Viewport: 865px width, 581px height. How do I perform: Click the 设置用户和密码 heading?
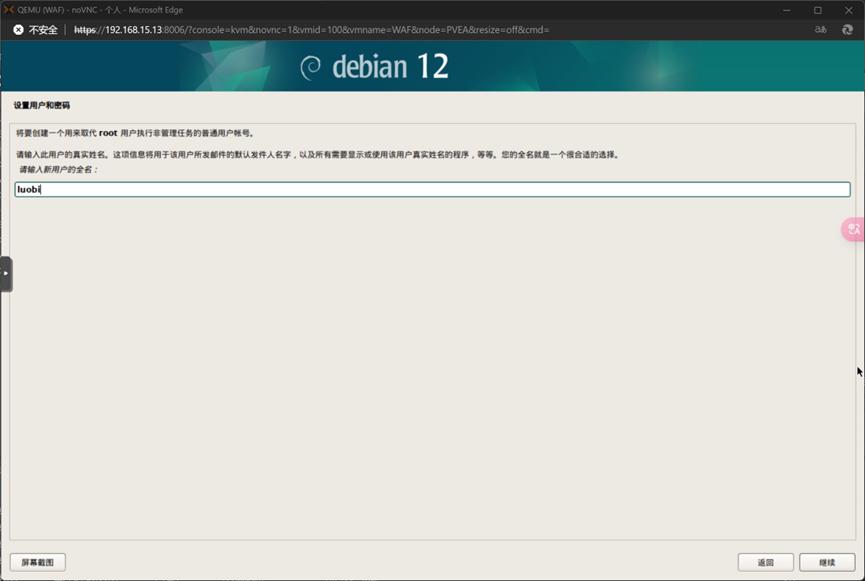click(42, 105)
